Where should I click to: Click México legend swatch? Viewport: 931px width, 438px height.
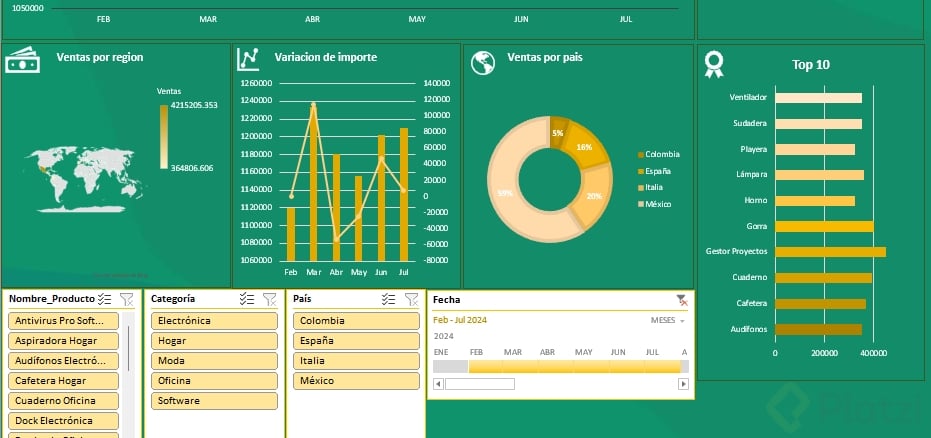point(640,204)
